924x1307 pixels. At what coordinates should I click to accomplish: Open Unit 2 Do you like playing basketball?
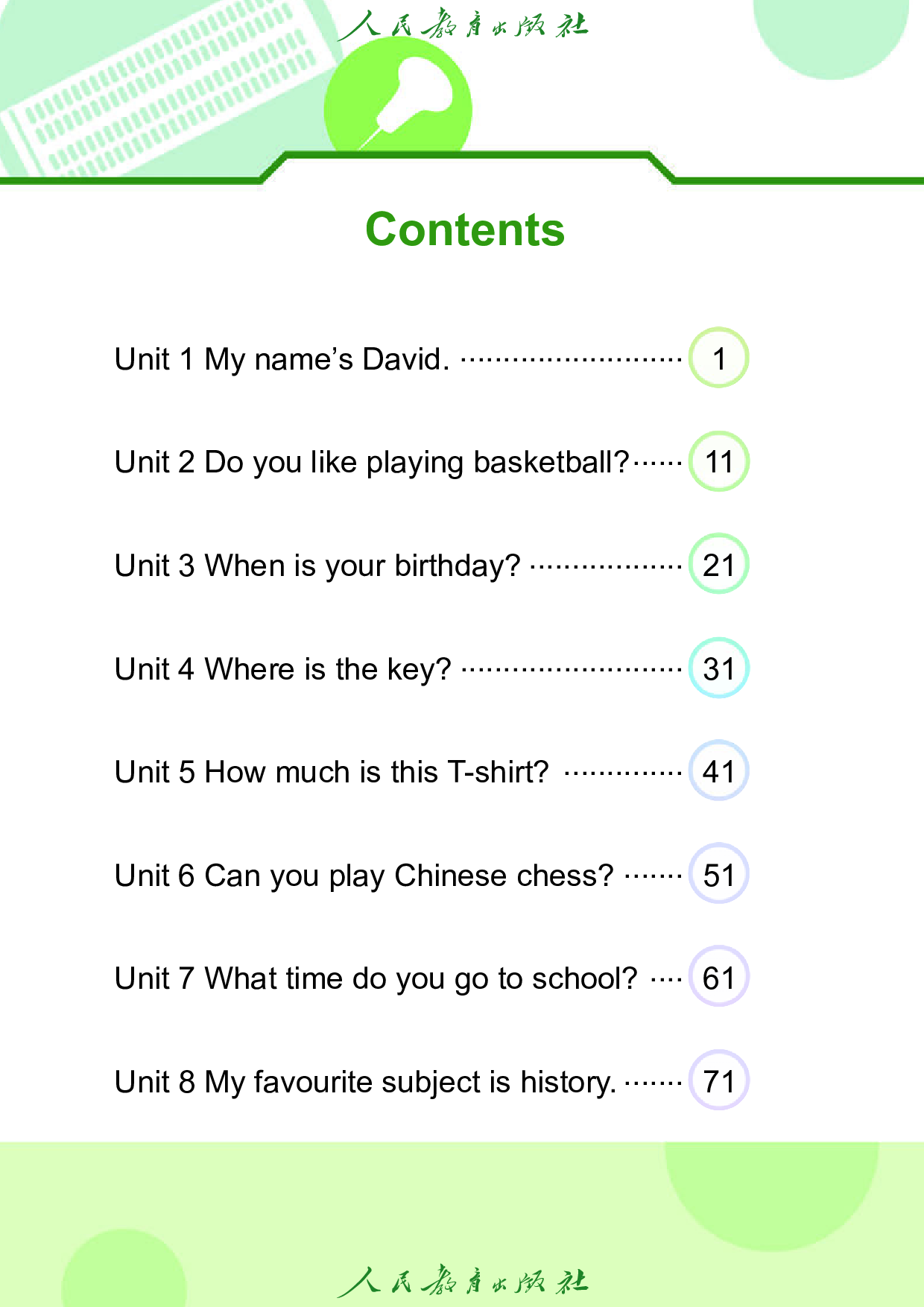(x=371, y=463)
